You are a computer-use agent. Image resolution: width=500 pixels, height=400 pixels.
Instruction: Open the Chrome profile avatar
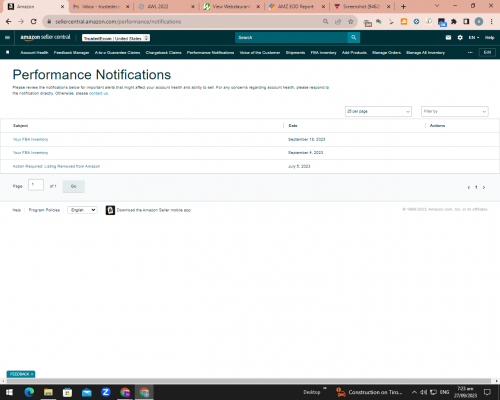479,22
